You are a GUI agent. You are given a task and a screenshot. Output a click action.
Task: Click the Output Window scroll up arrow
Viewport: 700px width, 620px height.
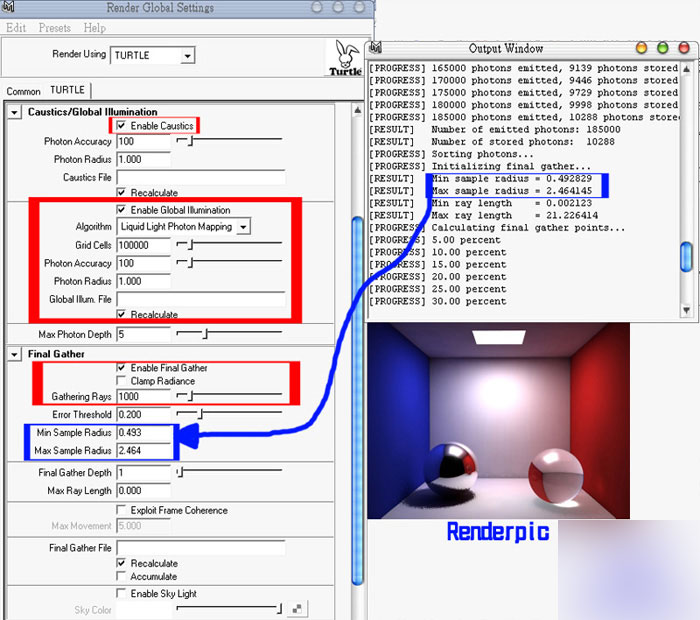[x=687, y=69]
